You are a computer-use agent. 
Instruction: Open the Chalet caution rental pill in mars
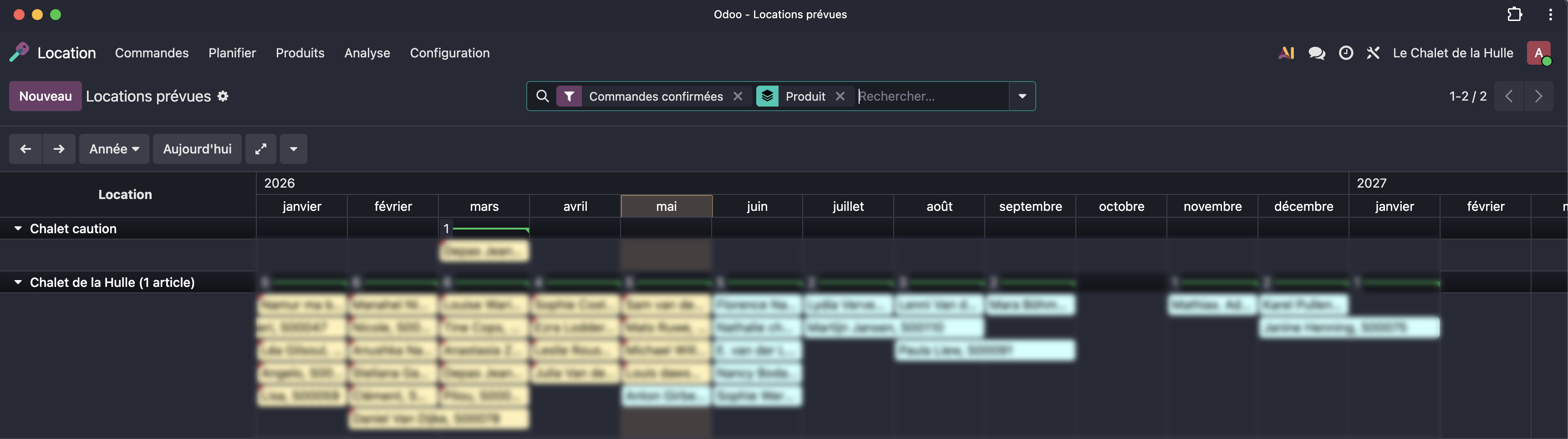click(484, 251)
